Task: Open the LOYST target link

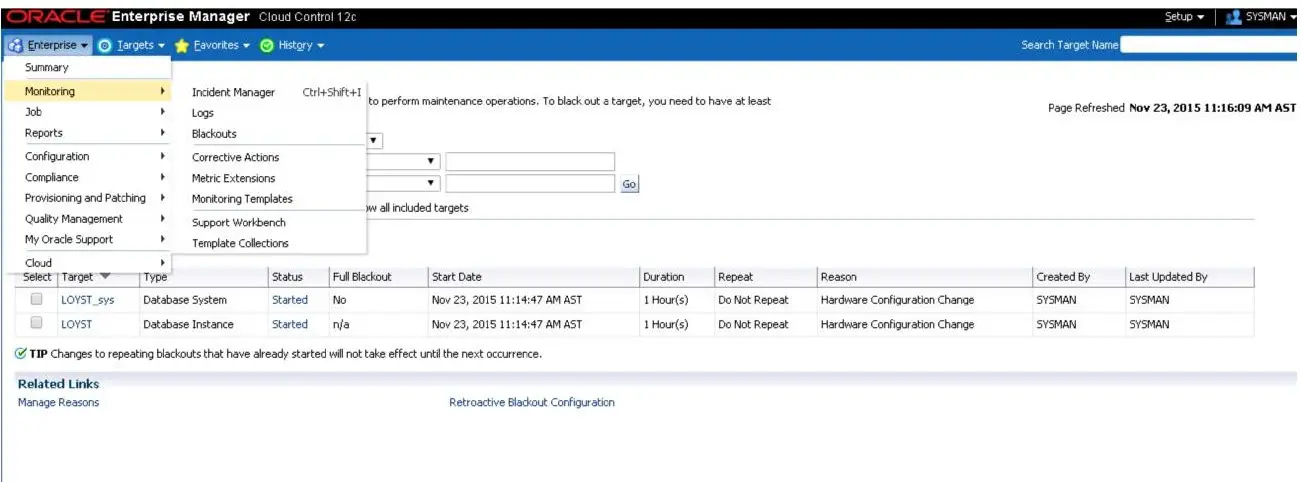Action: 76,324
